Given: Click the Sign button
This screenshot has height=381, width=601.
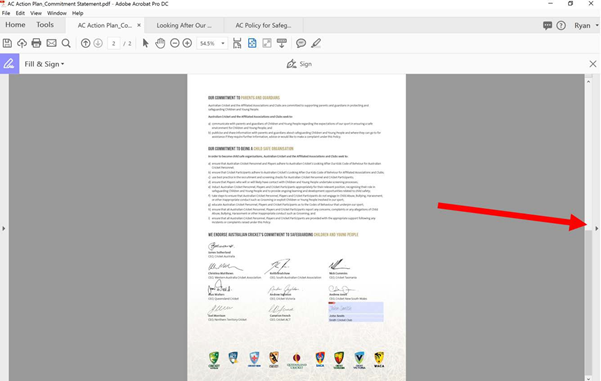Looking at the screenshot, I should point(299,64).
